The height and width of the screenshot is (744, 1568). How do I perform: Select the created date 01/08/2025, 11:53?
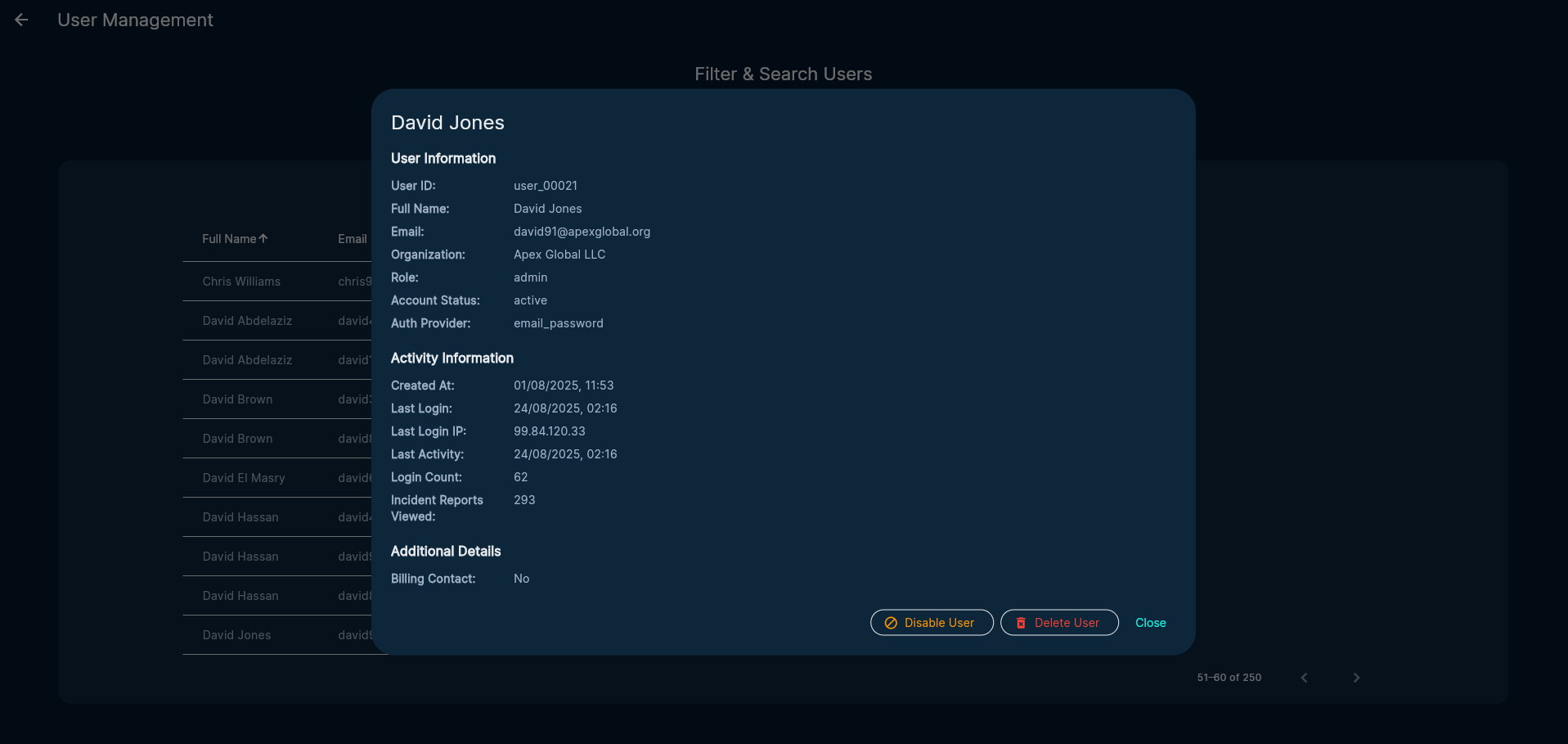564,386
